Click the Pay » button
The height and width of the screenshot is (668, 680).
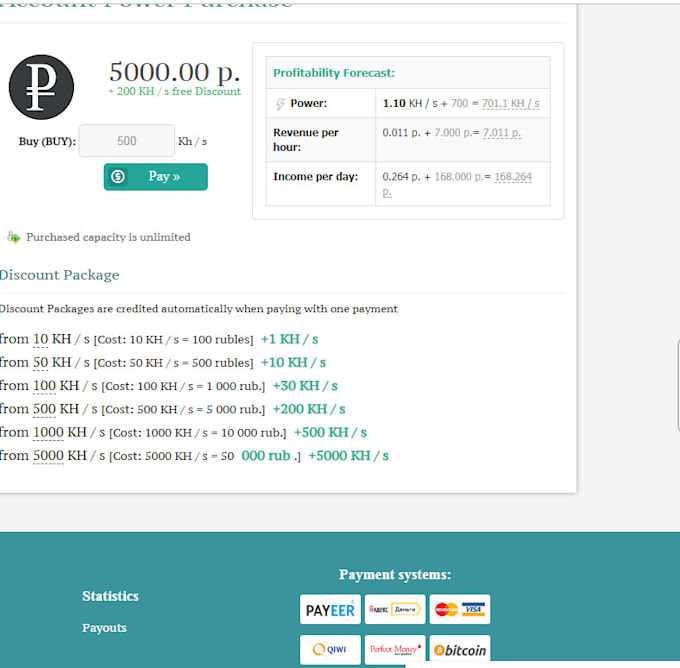click(156, 177)
